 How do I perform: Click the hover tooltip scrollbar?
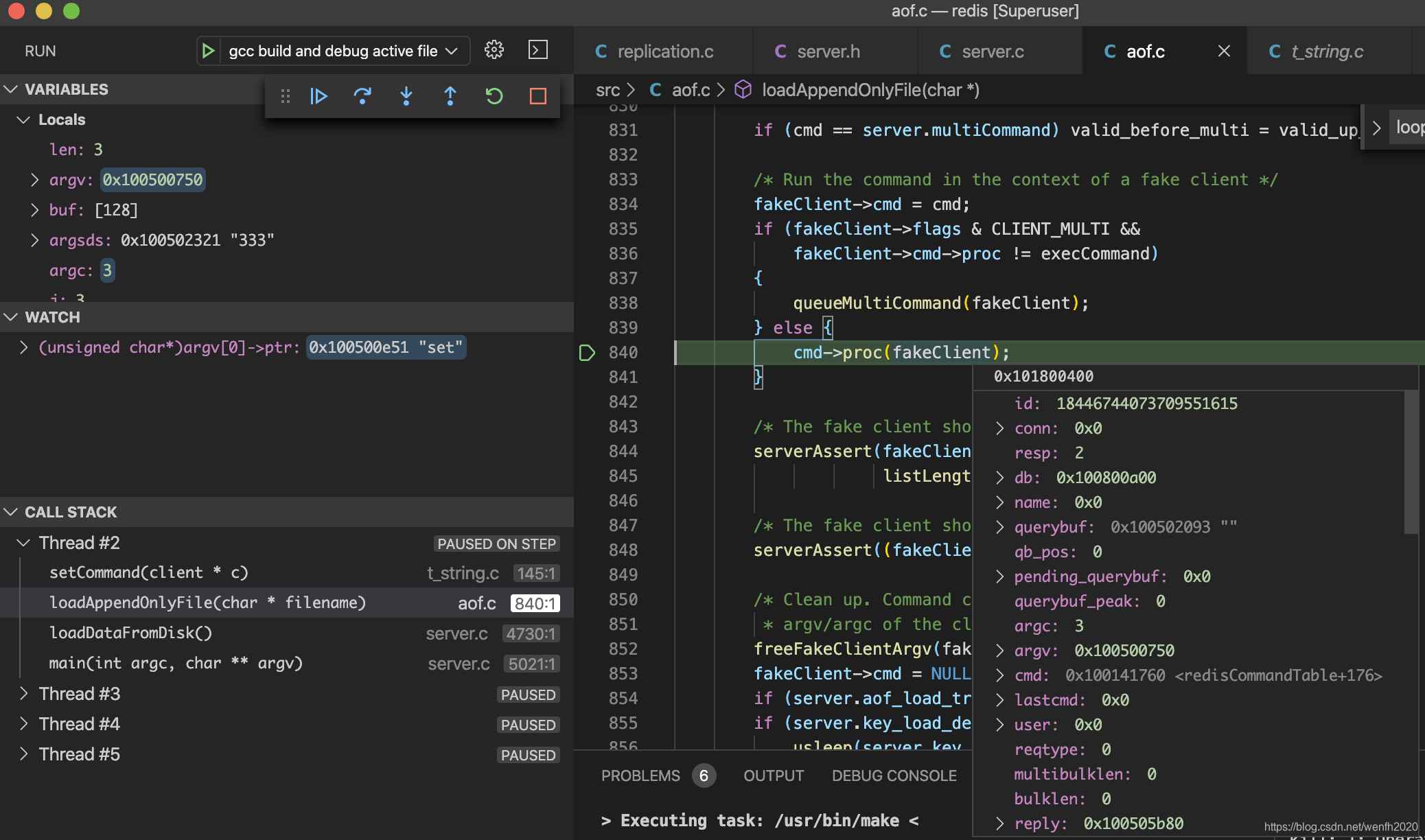[1411, 462]
